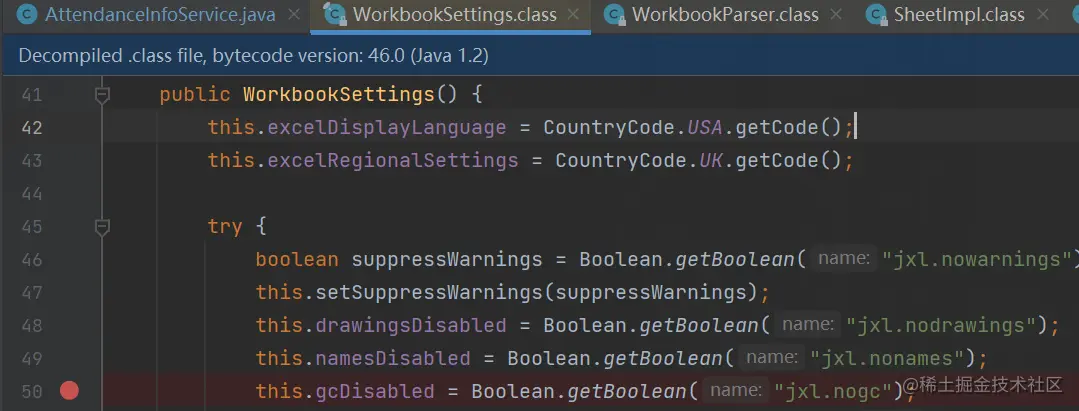The image size is (1079, 411).
Task: Collapse the try block fold at line 45
Action: click(x=103, y=226)
